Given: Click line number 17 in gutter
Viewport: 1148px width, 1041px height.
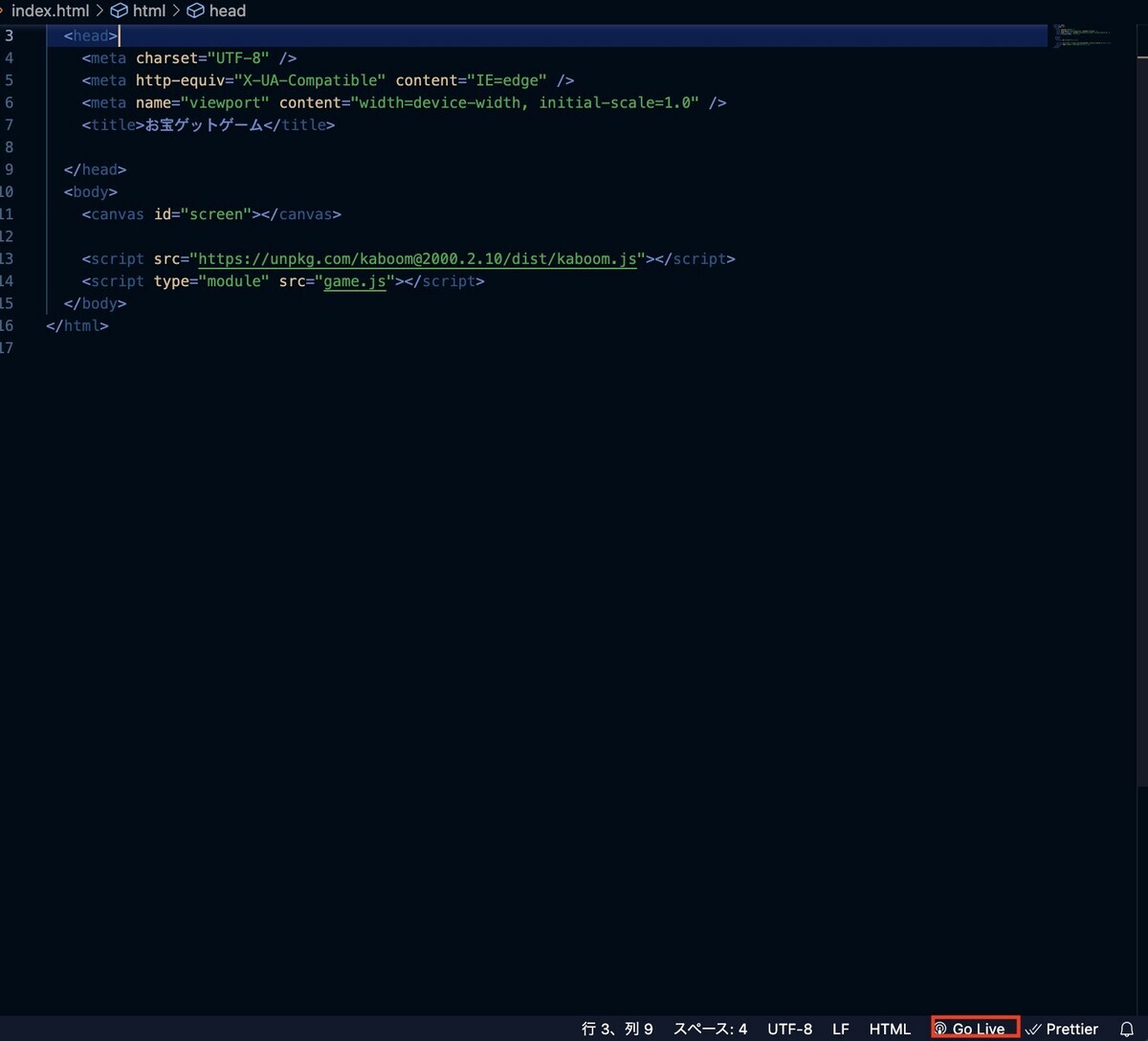Looking at the screenshot, I should pyautogui.click(x=8, y=347).
